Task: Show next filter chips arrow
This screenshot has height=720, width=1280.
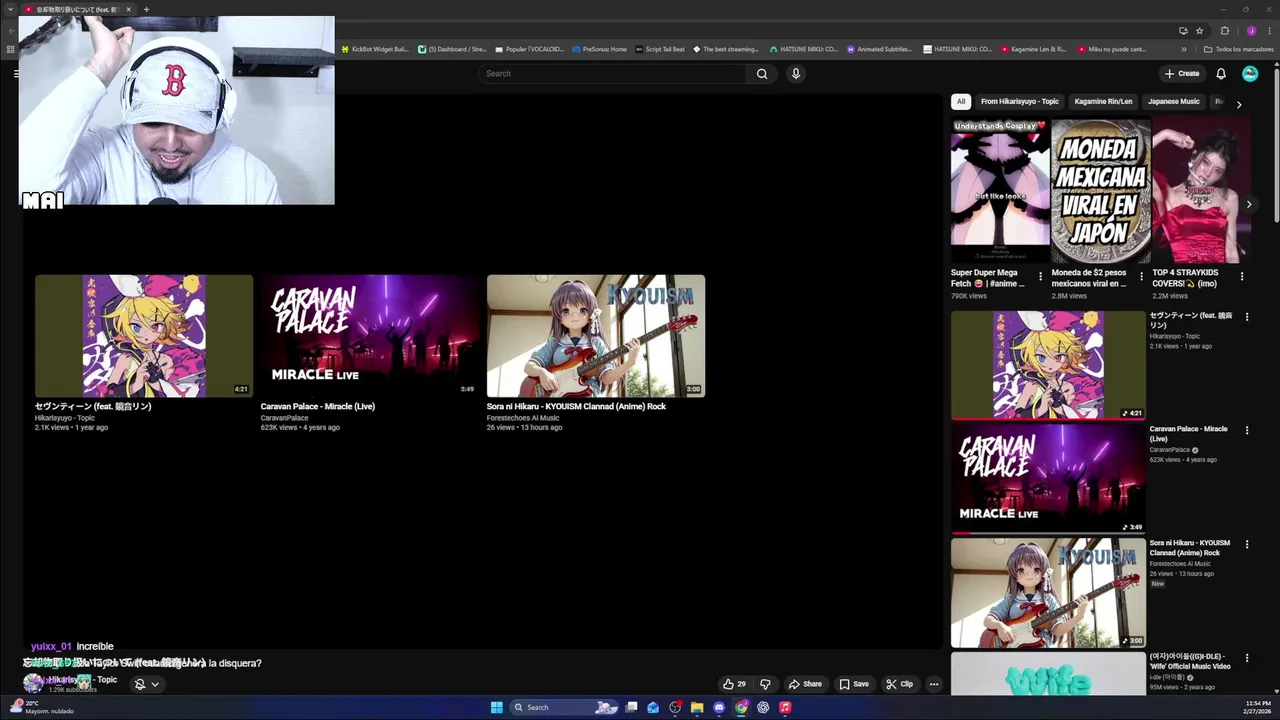Action: 1239,104
